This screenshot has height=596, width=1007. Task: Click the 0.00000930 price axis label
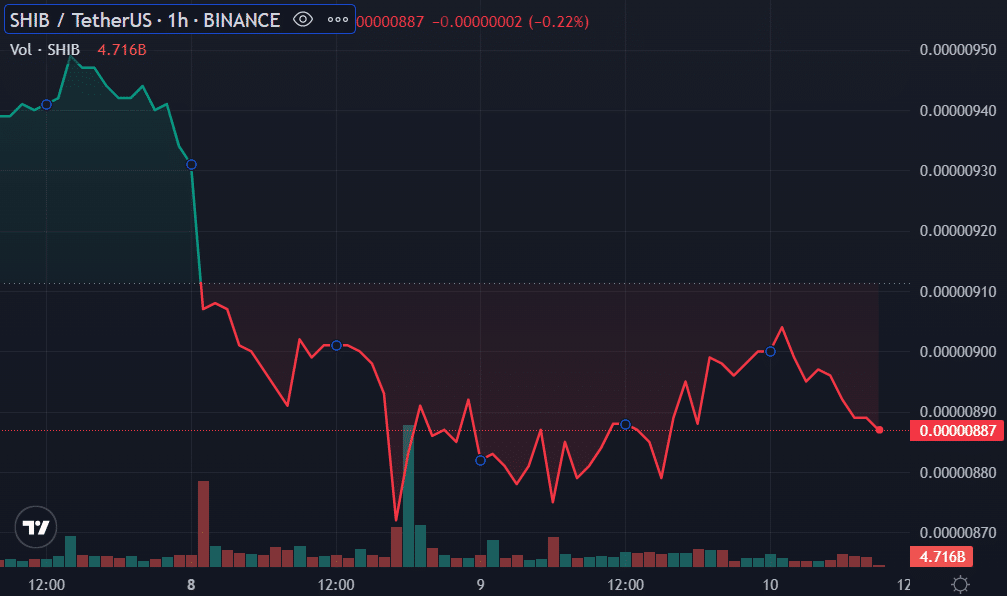958,171
